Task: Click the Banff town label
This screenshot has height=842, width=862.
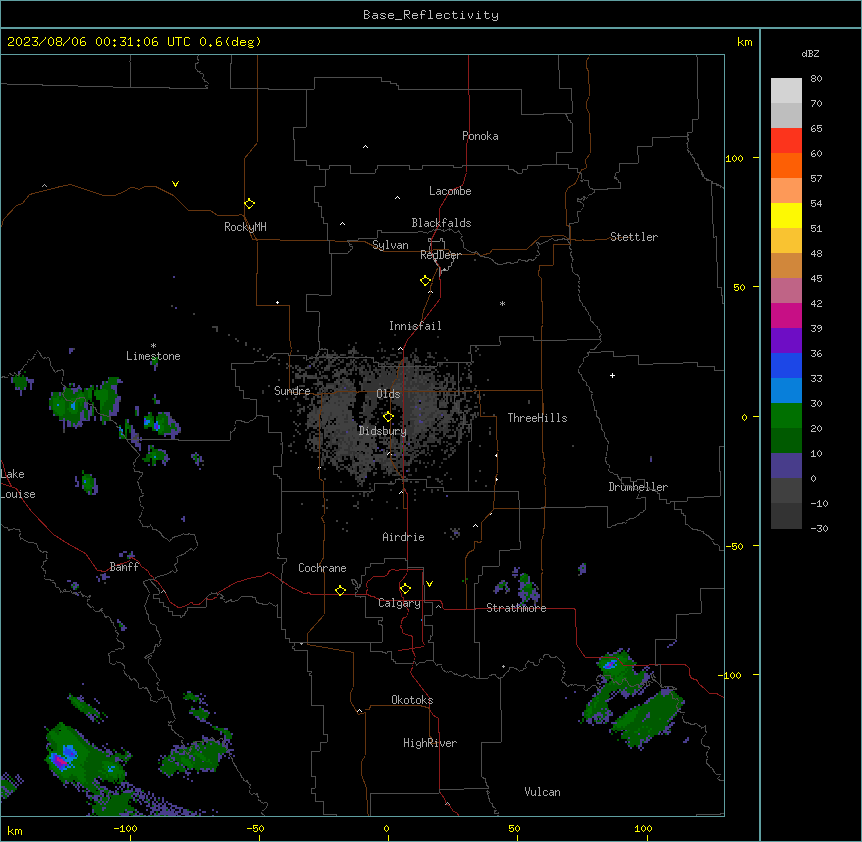Action: (x=124, y=567)
